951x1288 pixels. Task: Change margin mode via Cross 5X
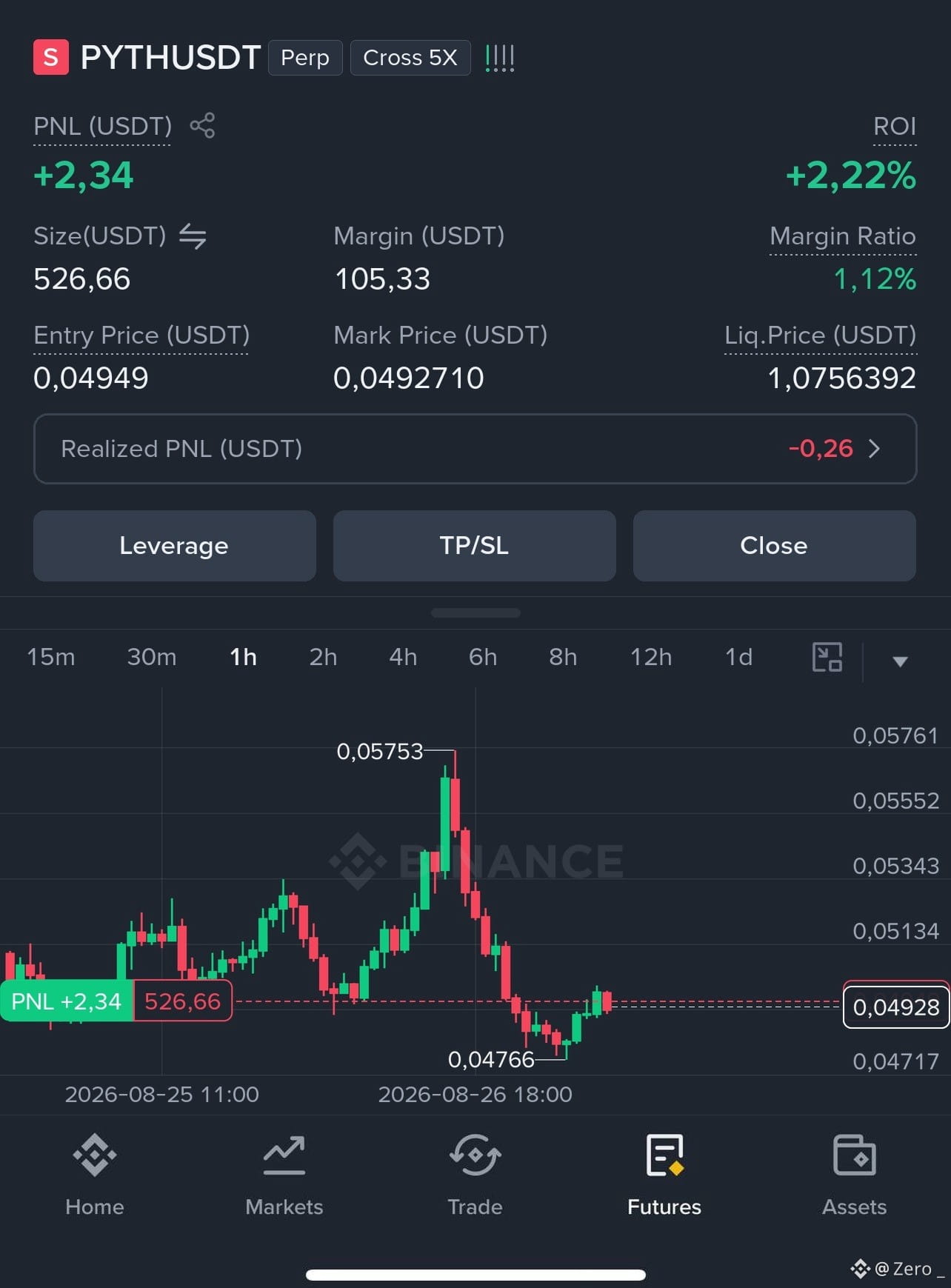(x=410, y=58)
